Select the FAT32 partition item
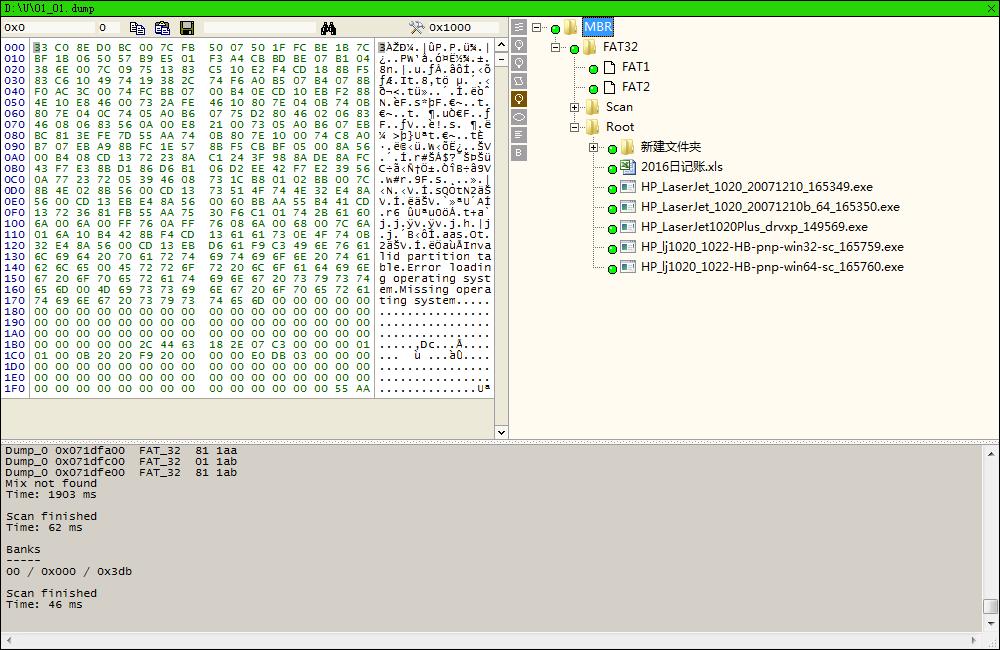 pyautogui.click(x=620, y=47)
